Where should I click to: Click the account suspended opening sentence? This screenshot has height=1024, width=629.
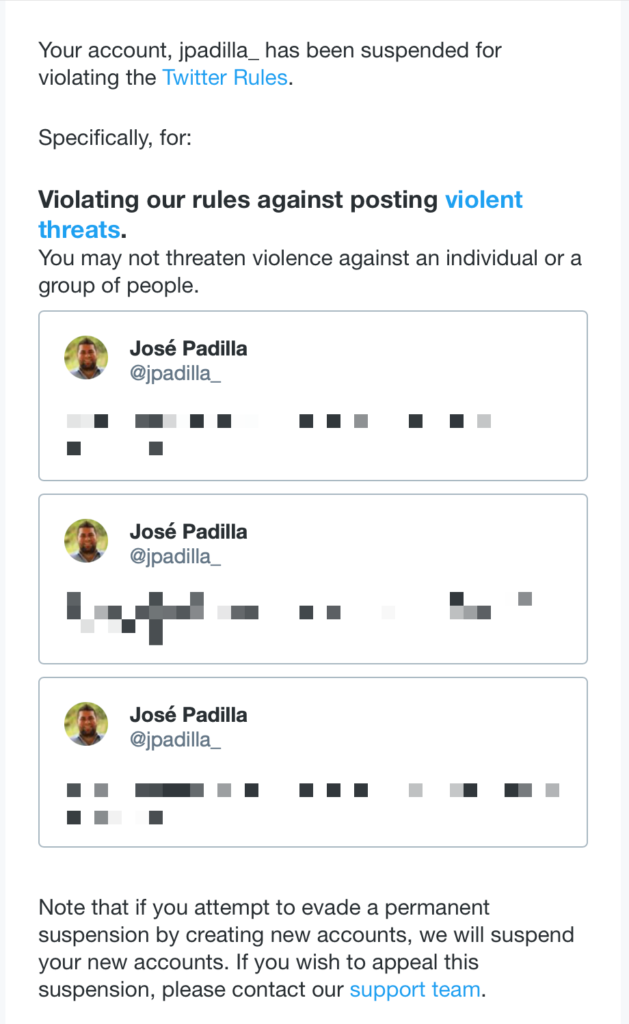pos(270,64)
